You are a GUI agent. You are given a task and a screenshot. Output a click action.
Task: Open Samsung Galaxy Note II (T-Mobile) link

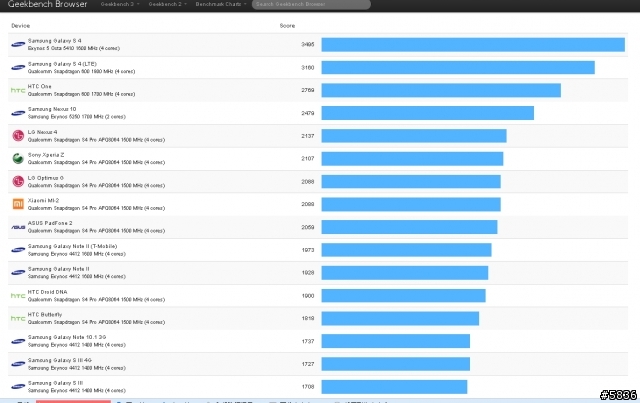[x=72, y=246]
